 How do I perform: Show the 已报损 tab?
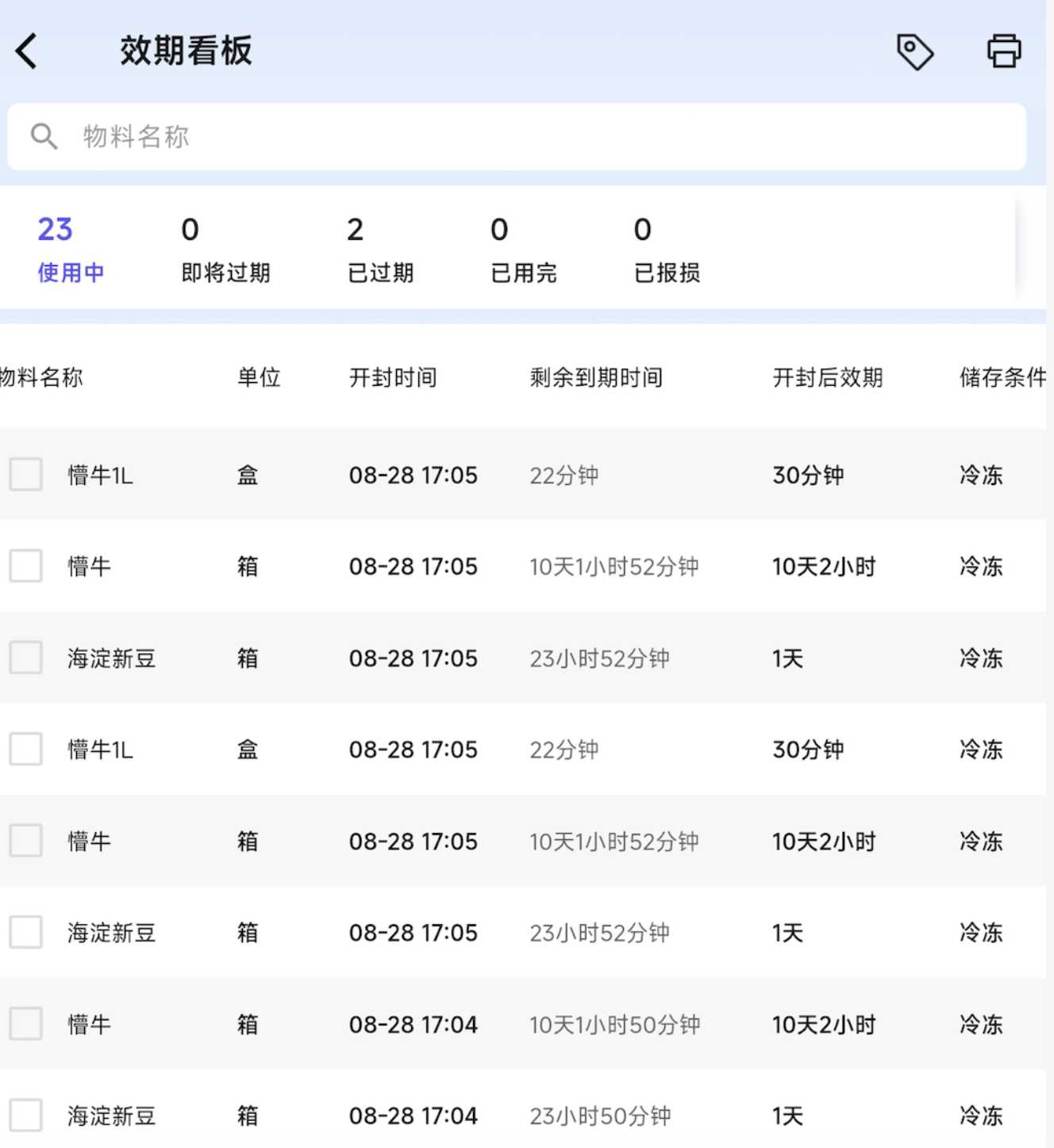[667, 249]
